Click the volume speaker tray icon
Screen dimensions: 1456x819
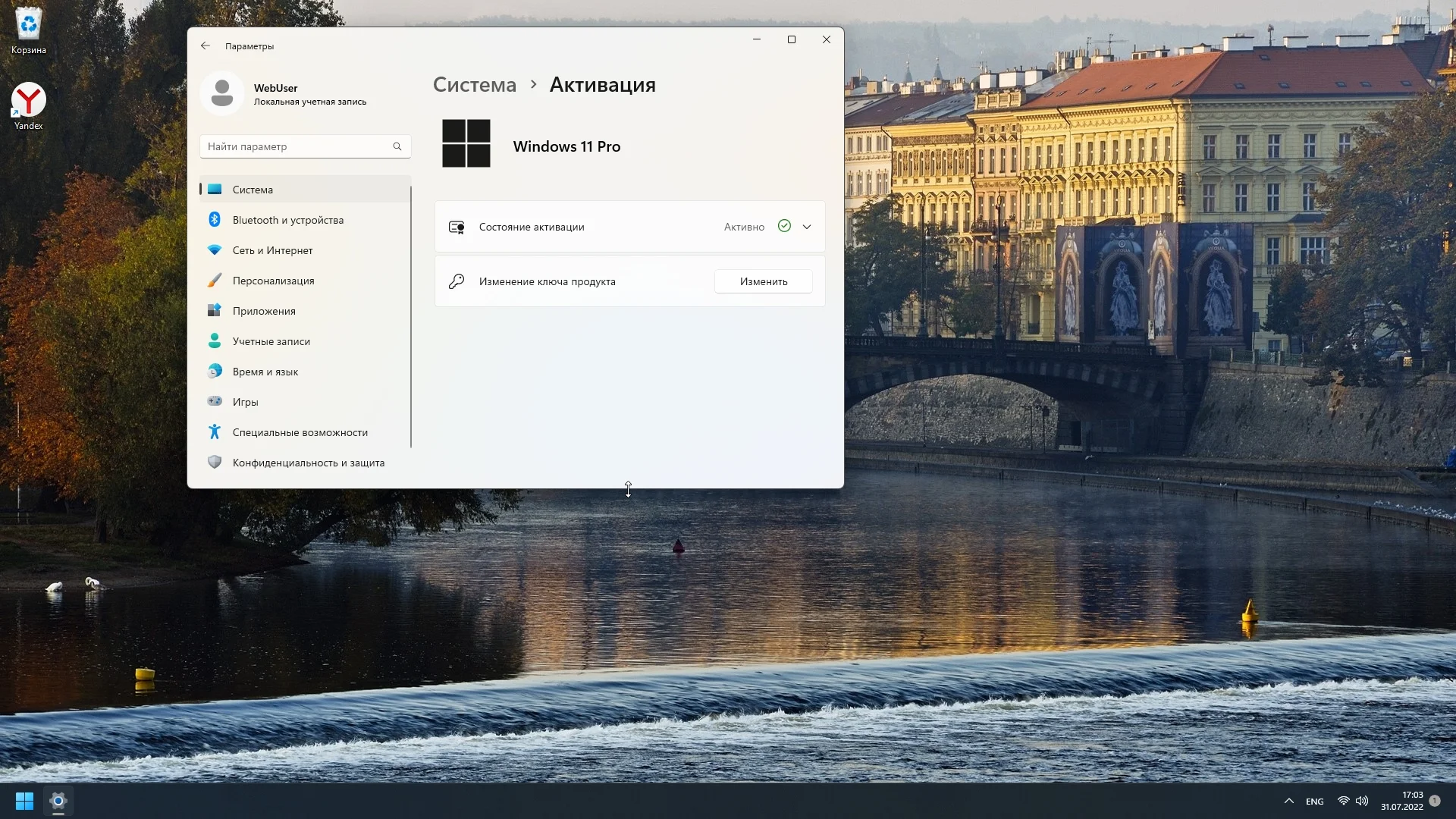[1362, 801]
